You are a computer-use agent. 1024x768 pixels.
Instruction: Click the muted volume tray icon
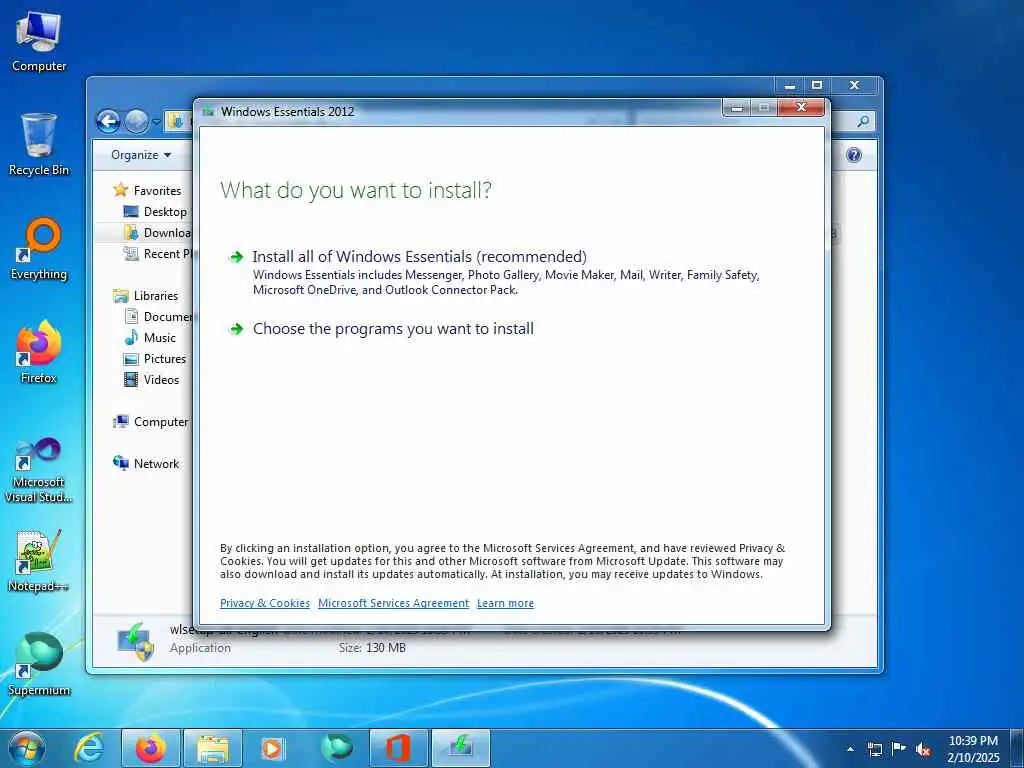923,749
